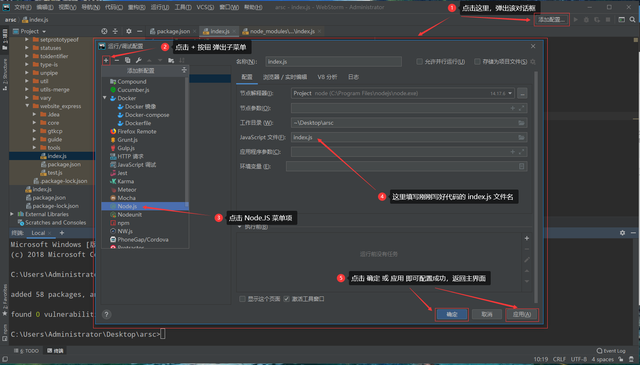
Task: Collapse the Docker group in configuration list
Action: pos(104,98)
